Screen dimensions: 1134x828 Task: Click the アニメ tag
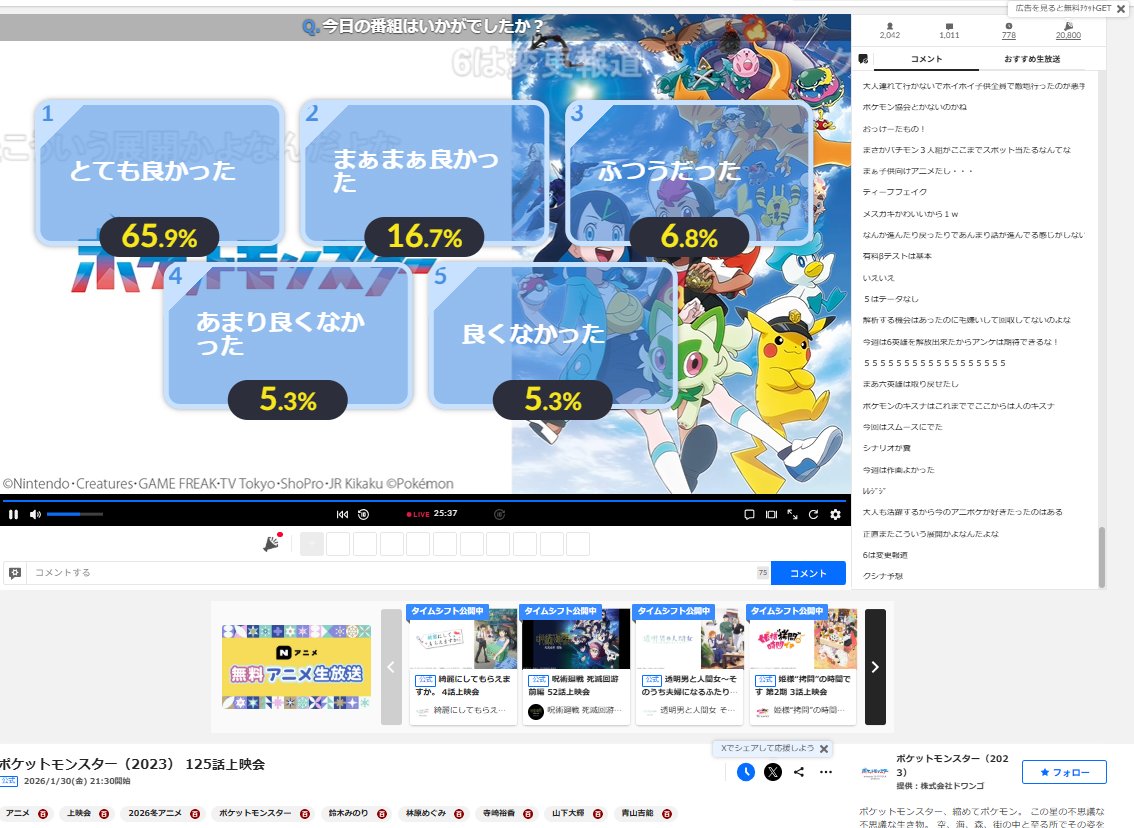click(17, 814)
